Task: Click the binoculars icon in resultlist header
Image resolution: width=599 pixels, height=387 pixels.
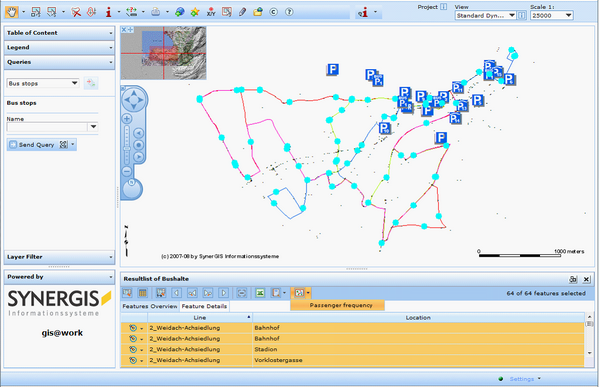Action: tap(573, 279)
